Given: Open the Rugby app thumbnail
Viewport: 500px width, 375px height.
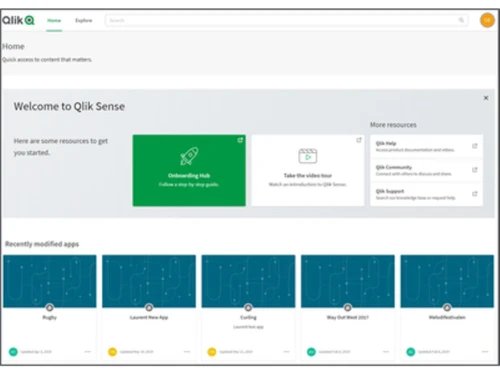Looking at the screenshot, I should (50, 281).
